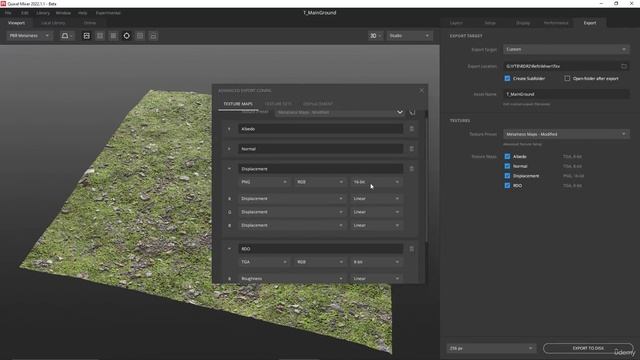Expand the Normal texture map row

click(x=229, y=149)
